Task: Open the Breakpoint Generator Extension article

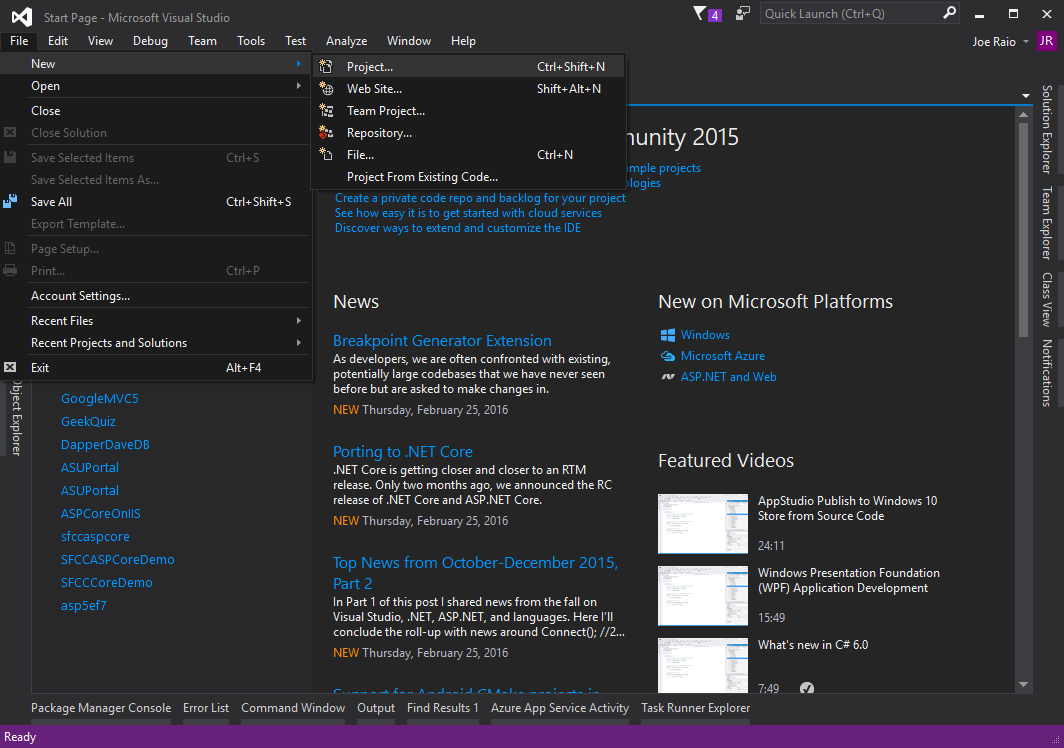Action: 442,340
